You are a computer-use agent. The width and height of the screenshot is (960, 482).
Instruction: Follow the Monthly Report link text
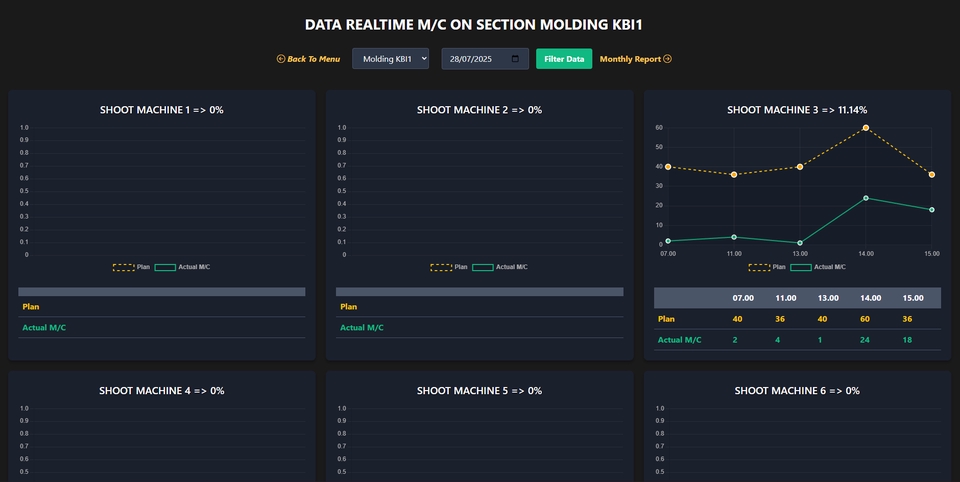(630, 59)
